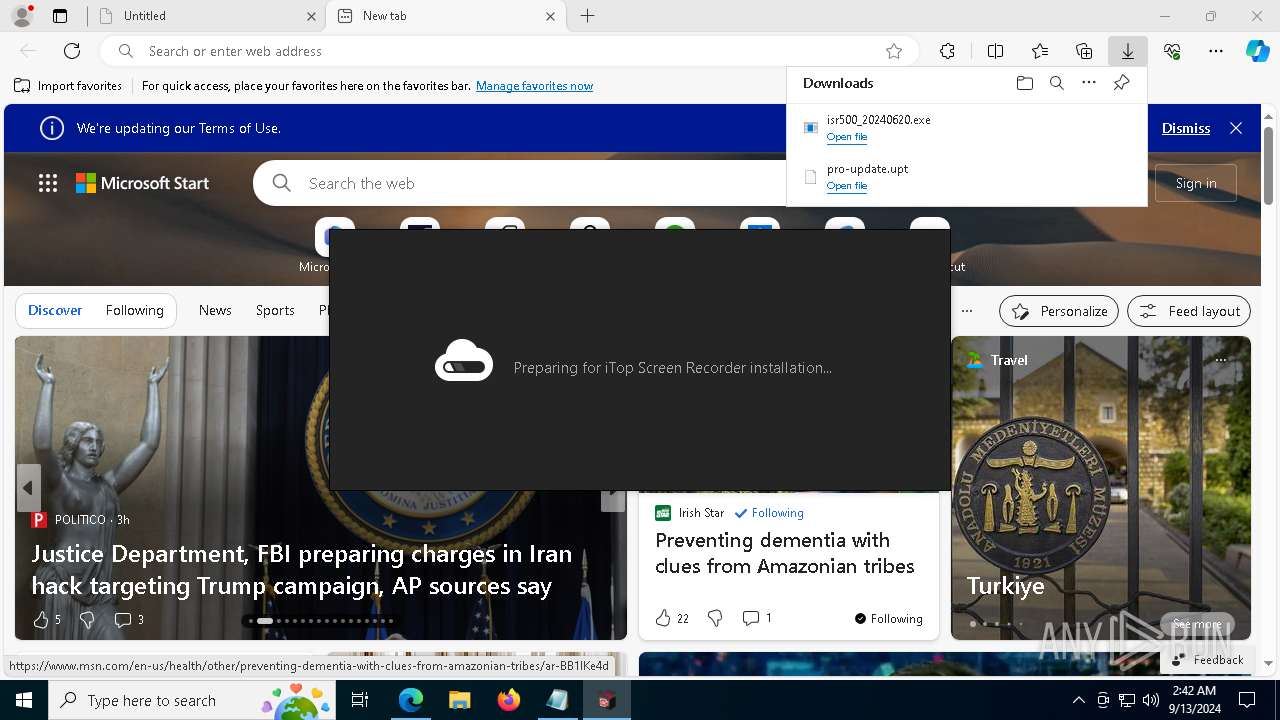Toggle the Downloads toolbar button
This screenshot has height=720, width=1280.
pos(1128,51)
